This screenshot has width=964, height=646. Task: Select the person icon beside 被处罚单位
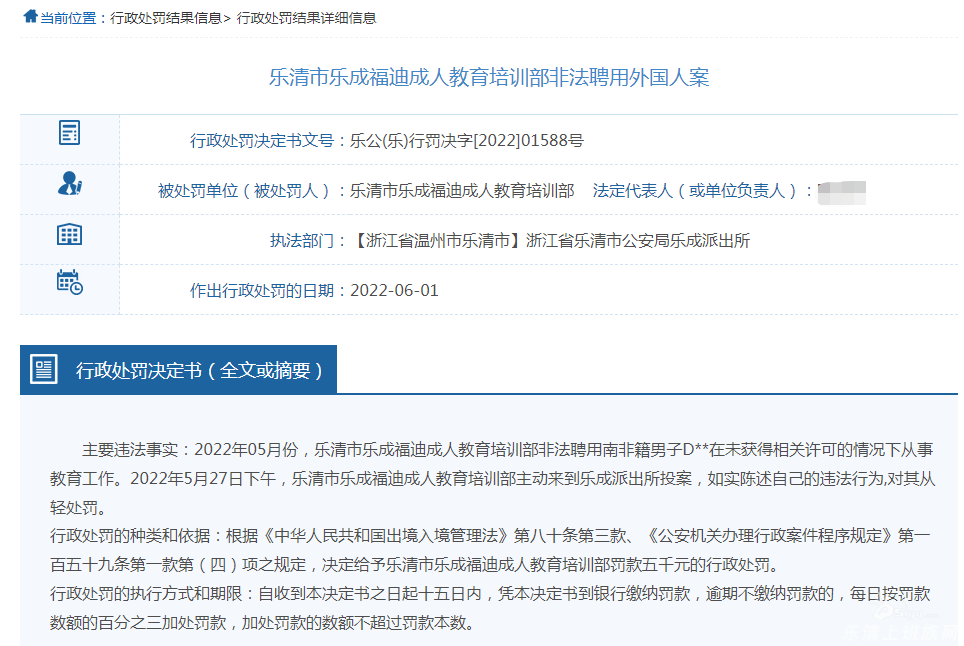coord(69,184)
